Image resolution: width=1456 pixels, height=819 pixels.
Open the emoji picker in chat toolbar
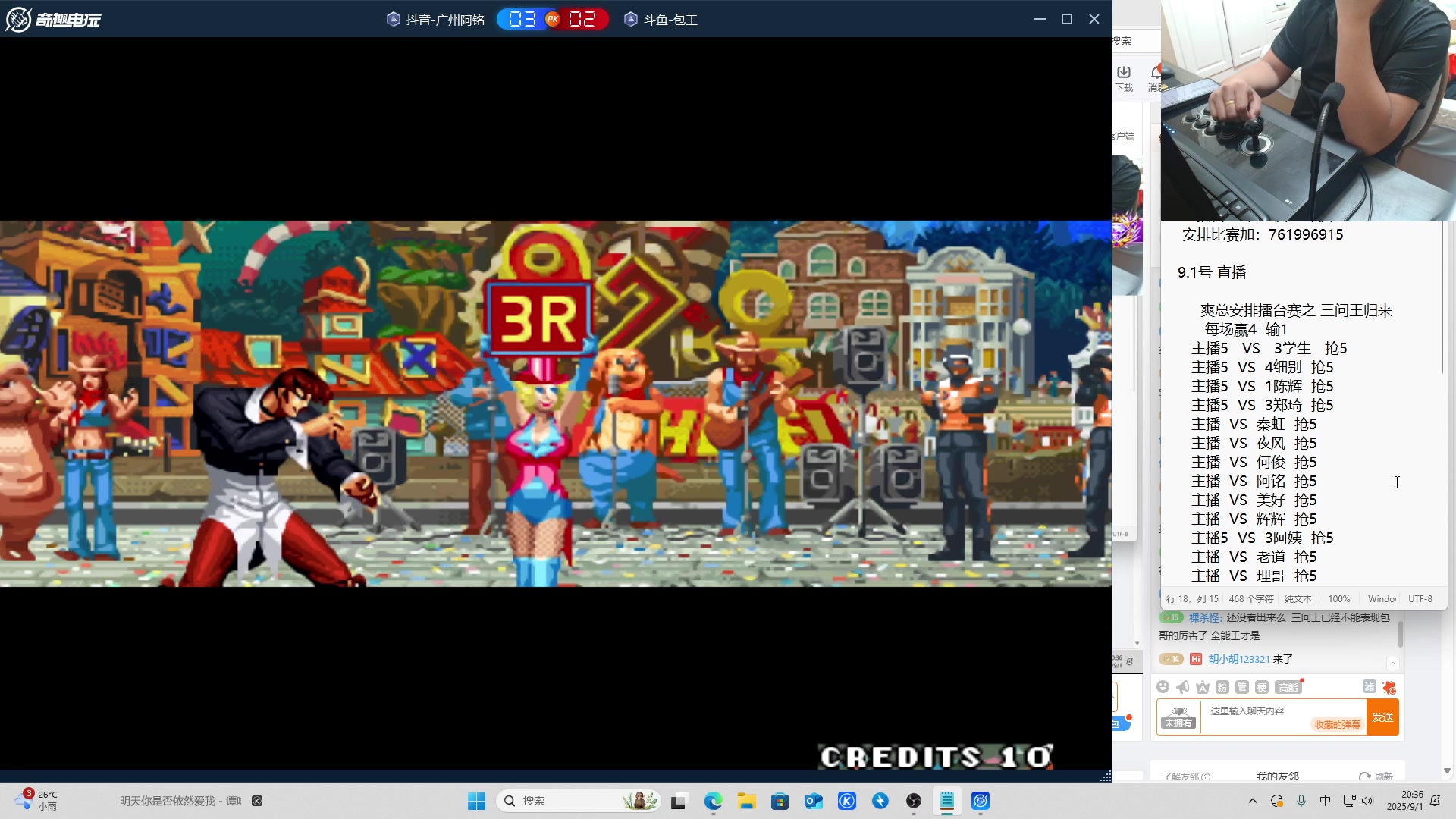1163,687
